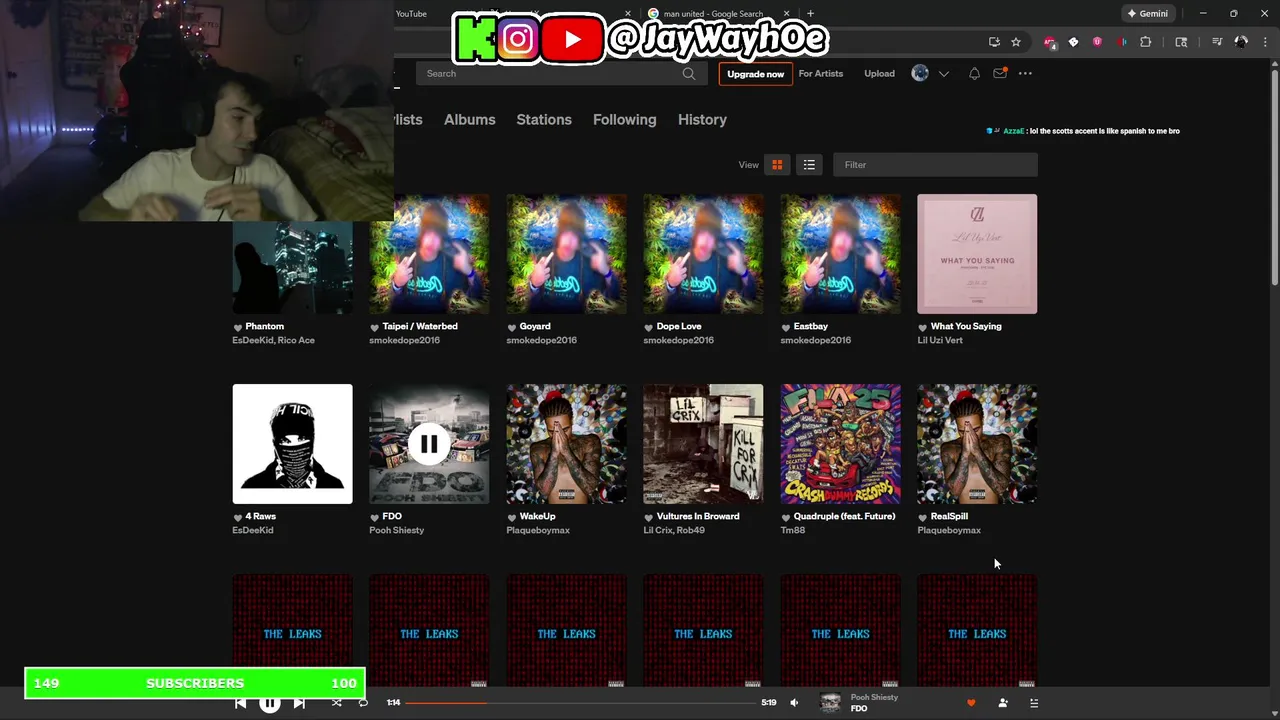The height and width of the screenshot is (720, 1280).
Task: Open the now playing FDO artwork
Action: [830, 703]
